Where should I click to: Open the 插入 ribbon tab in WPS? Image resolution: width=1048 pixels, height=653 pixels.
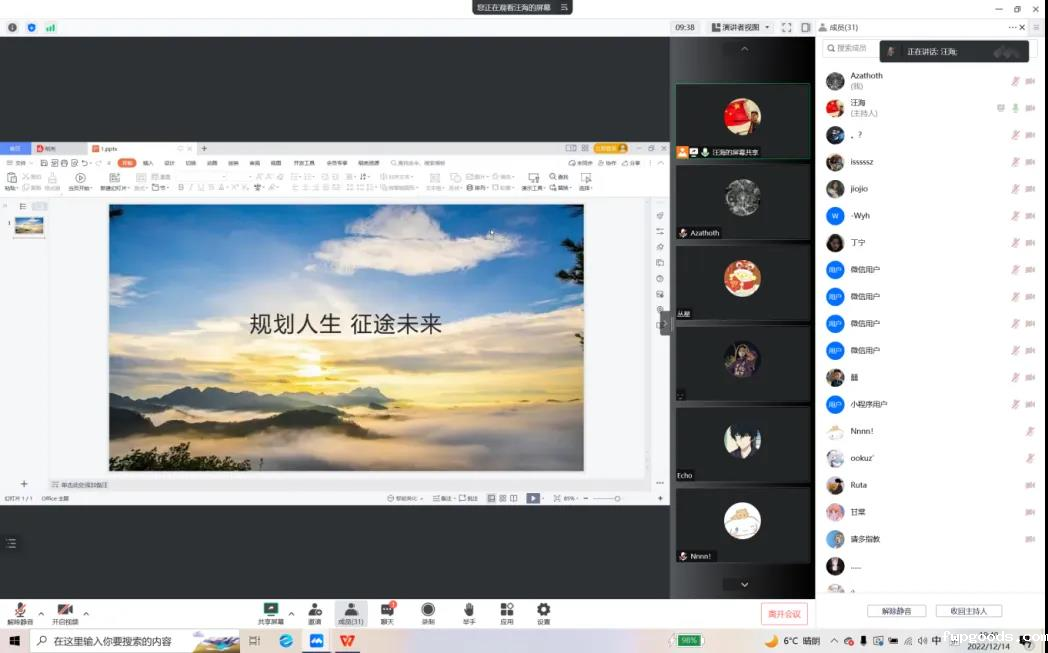[148, 162]
